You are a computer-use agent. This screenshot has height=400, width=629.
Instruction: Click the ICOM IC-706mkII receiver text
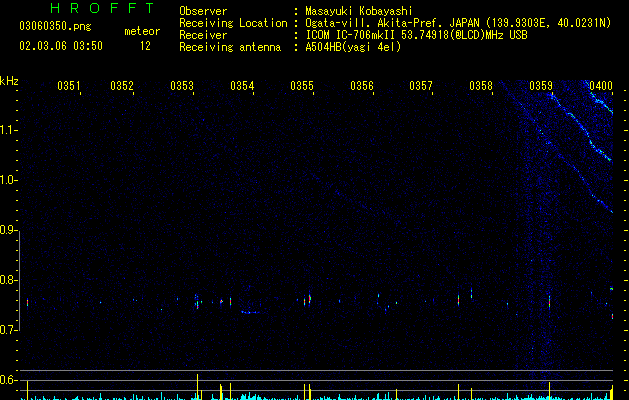click(x=416, y=35)
